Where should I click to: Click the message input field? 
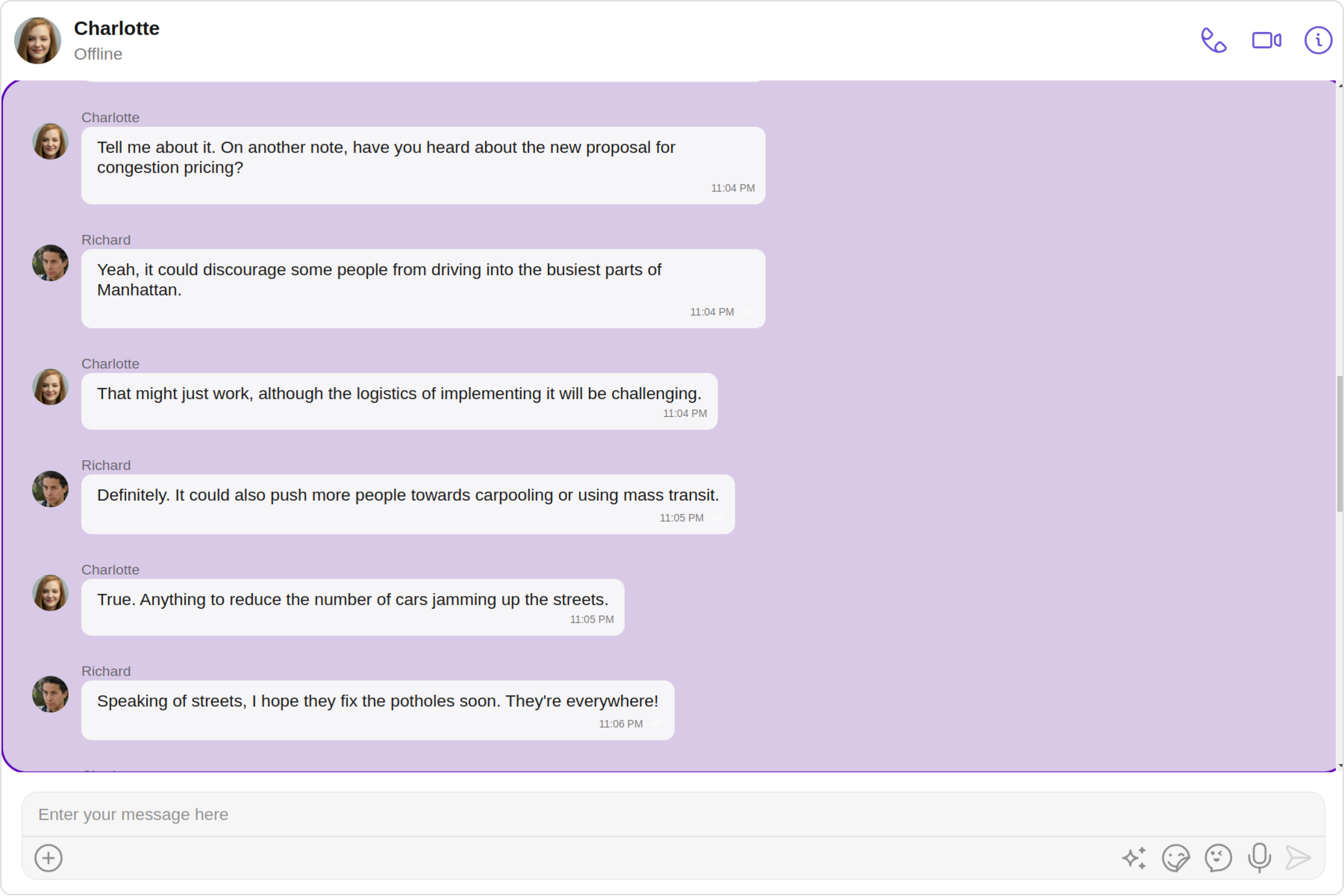[x=673, y=814]
